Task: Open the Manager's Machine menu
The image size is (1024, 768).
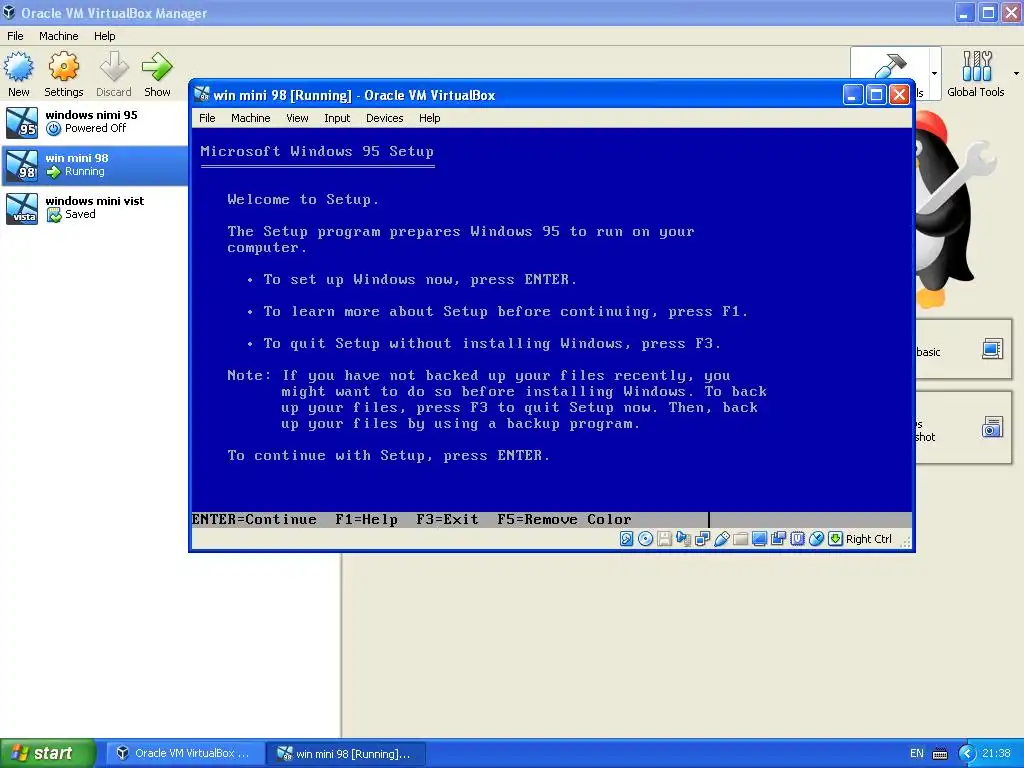Action: (58, 36)
